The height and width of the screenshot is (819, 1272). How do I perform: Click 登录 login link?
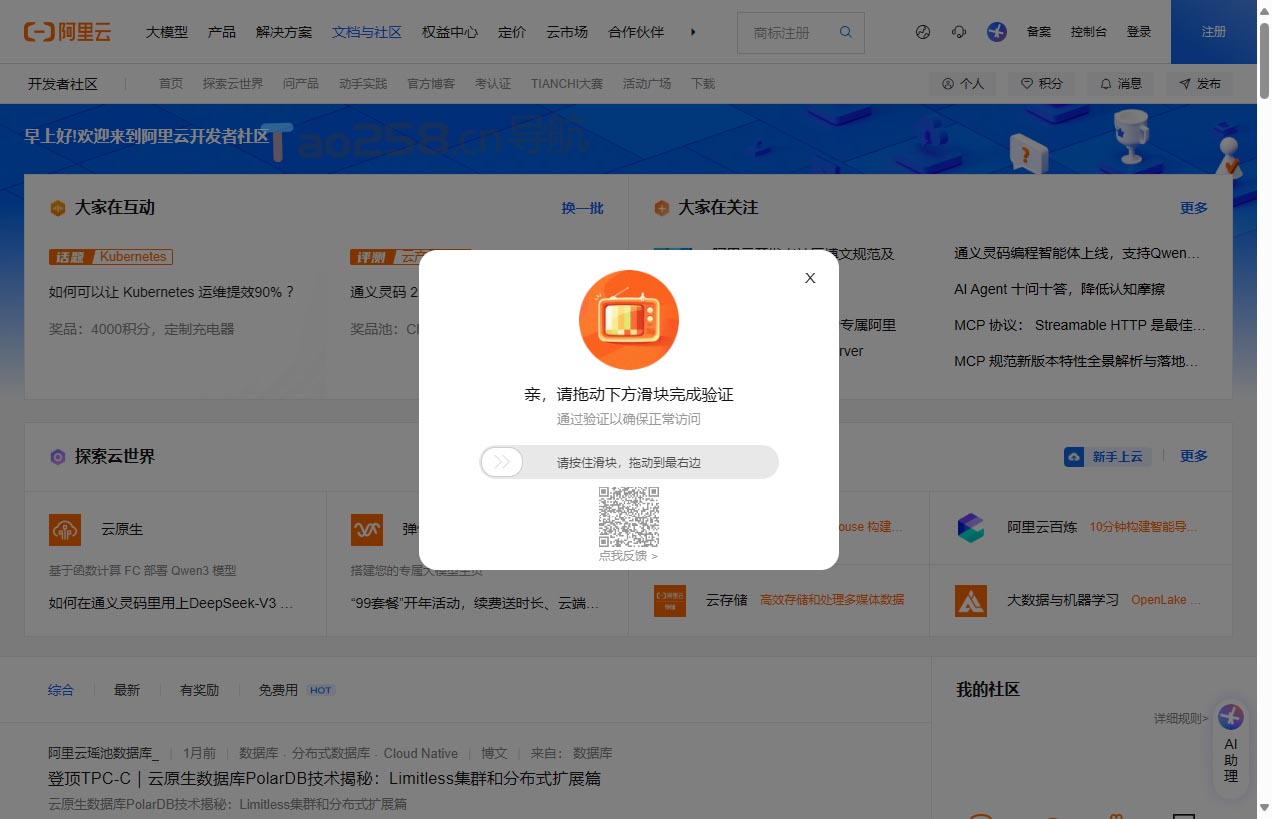tap(1138, 32)
